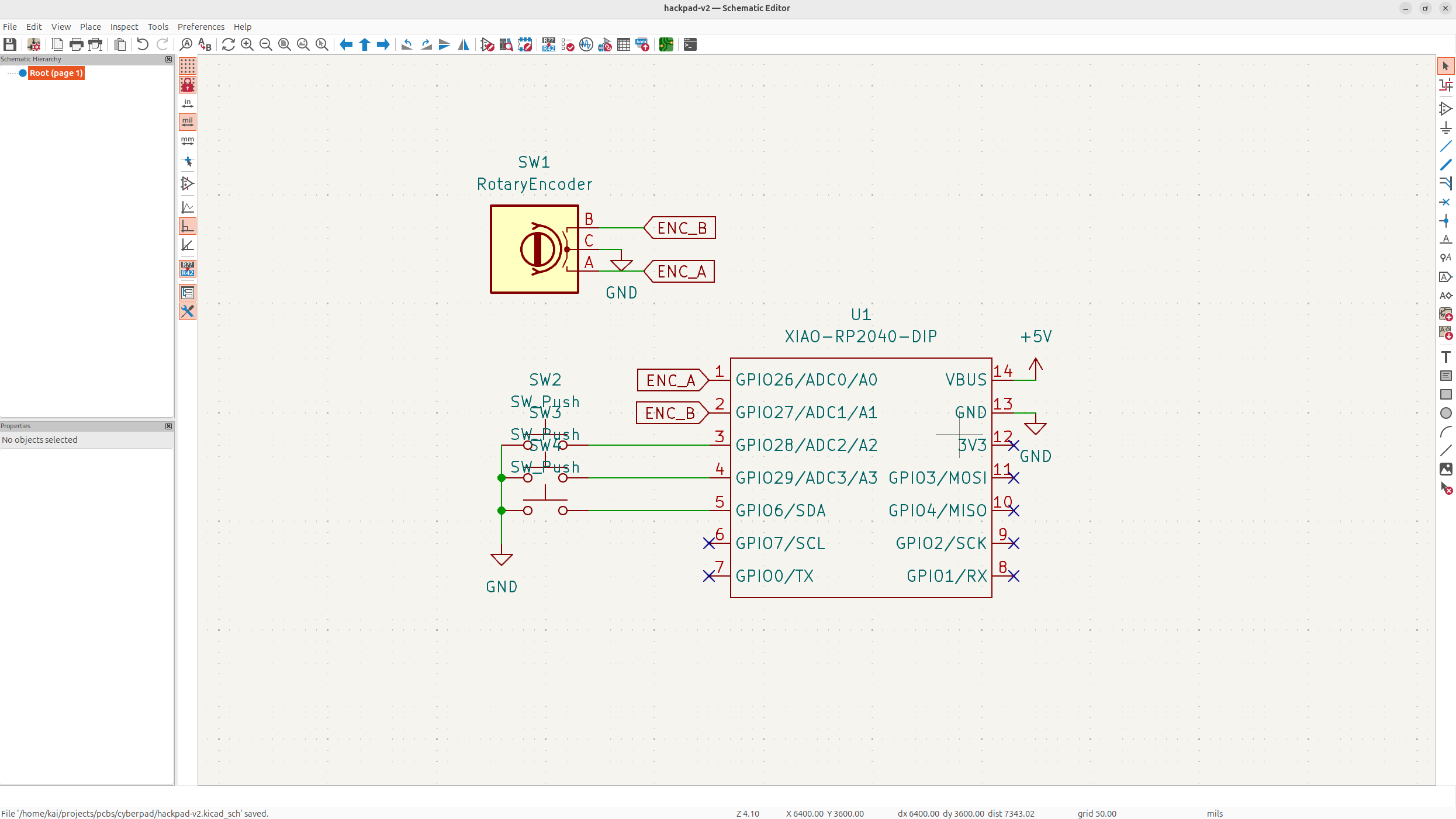Switch units to millimeters

(188, 141)
